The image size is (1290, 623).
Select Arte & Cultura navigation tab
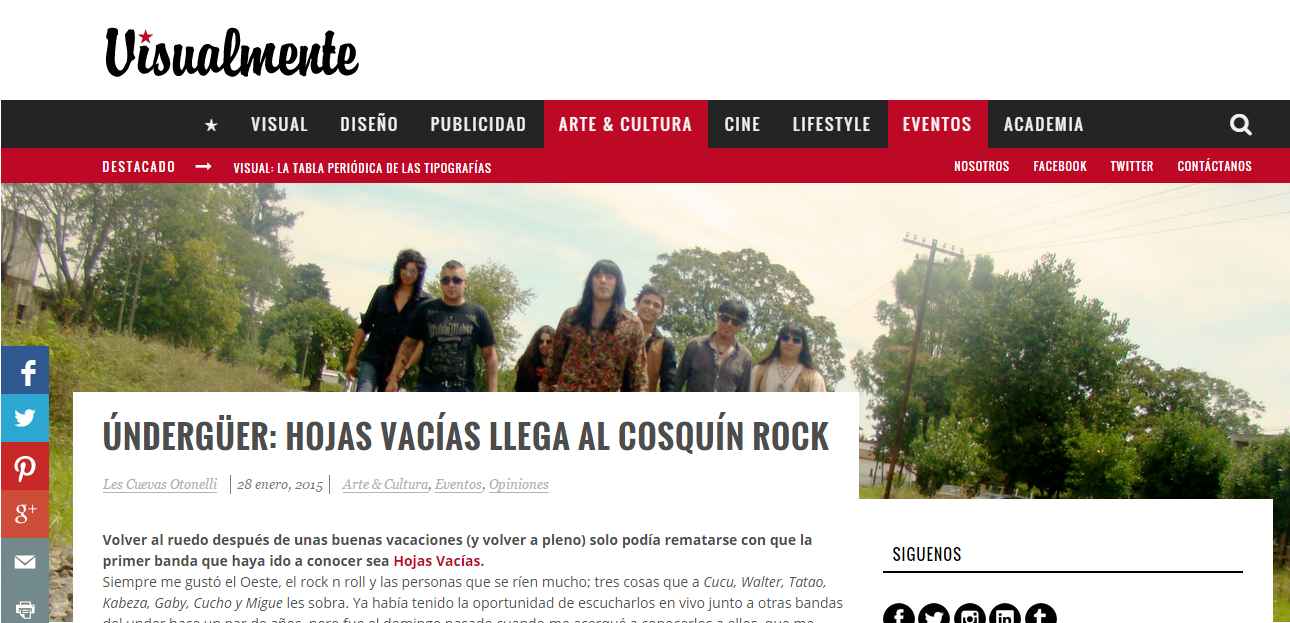[x=625, y=124]
